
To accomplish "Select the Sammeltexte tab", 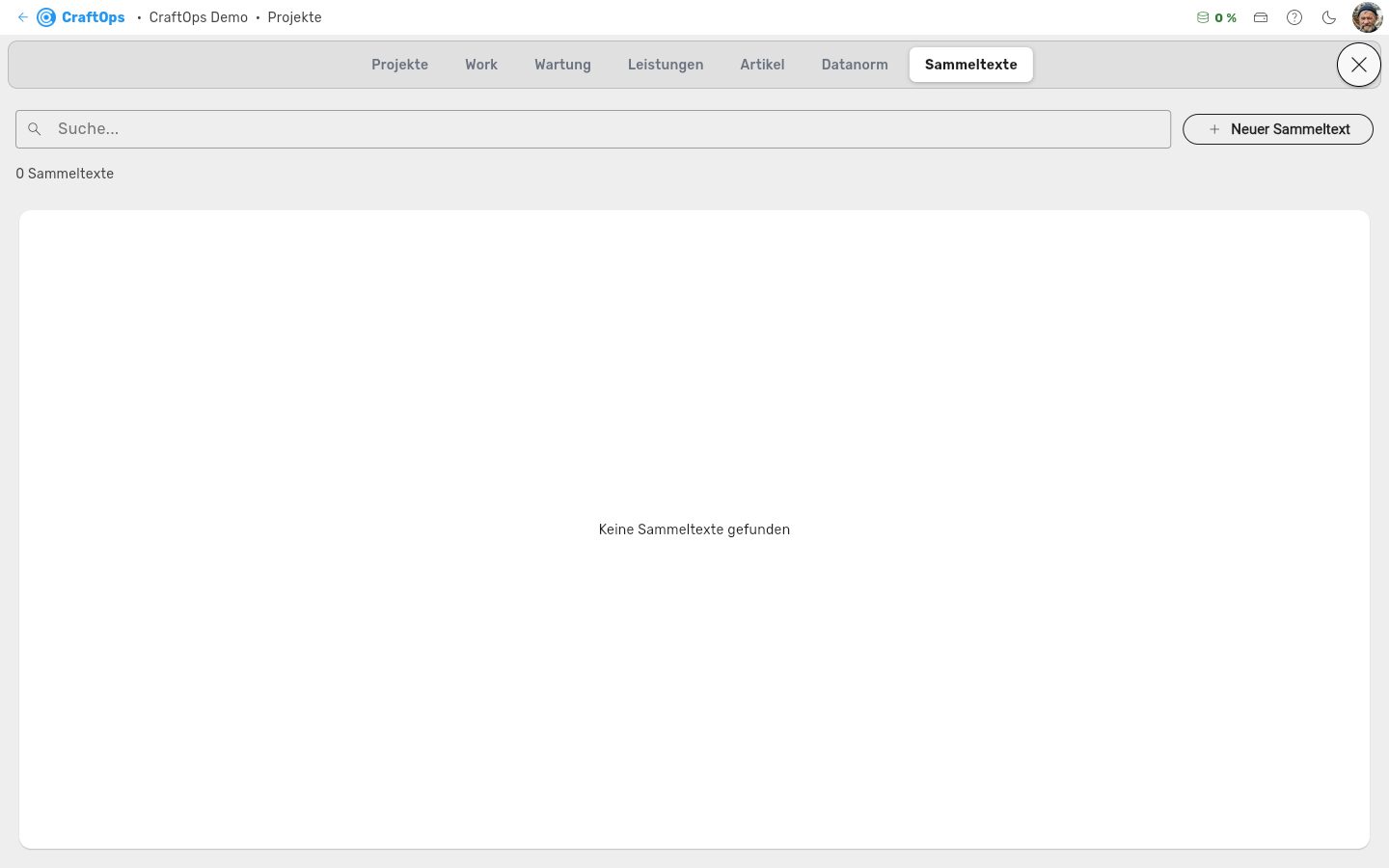I will coord(971,65).
